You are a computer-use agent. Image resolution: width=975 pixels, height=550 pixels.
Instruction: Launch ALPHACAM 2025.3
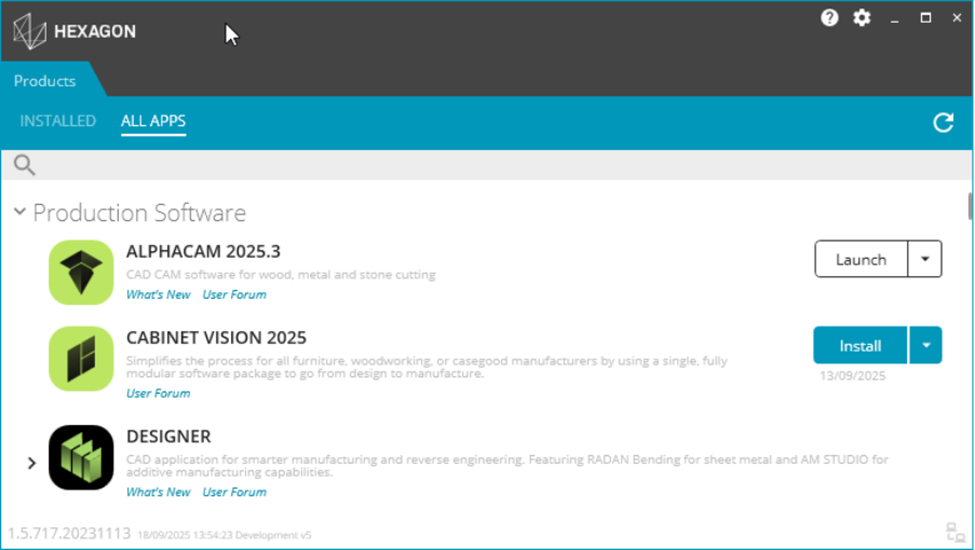pos(861,259)
